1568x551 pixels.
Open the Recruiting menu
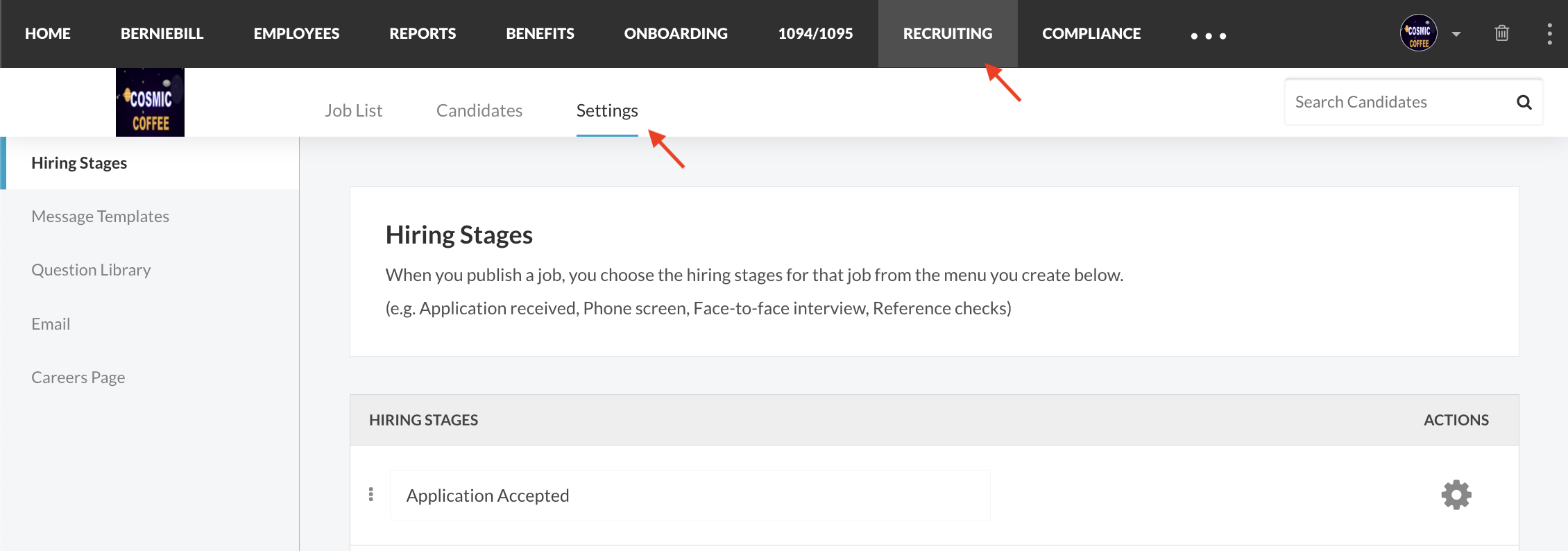[x=948, y=33]
